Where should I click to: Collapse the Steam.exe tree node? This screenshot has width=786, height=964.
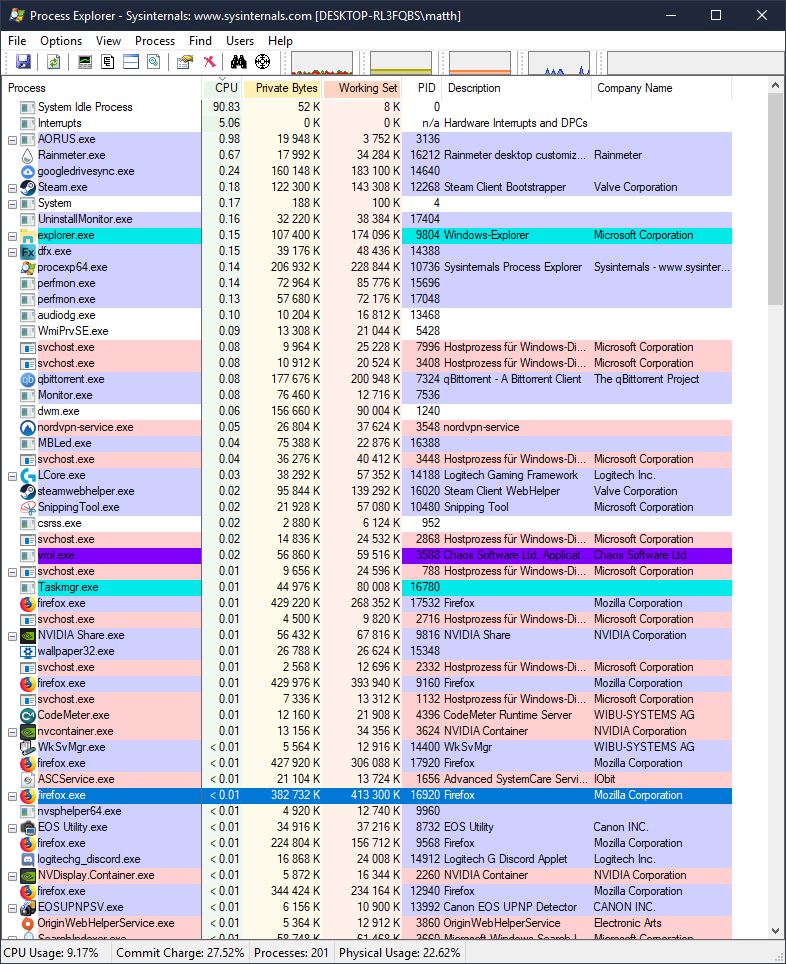point(12,187)
